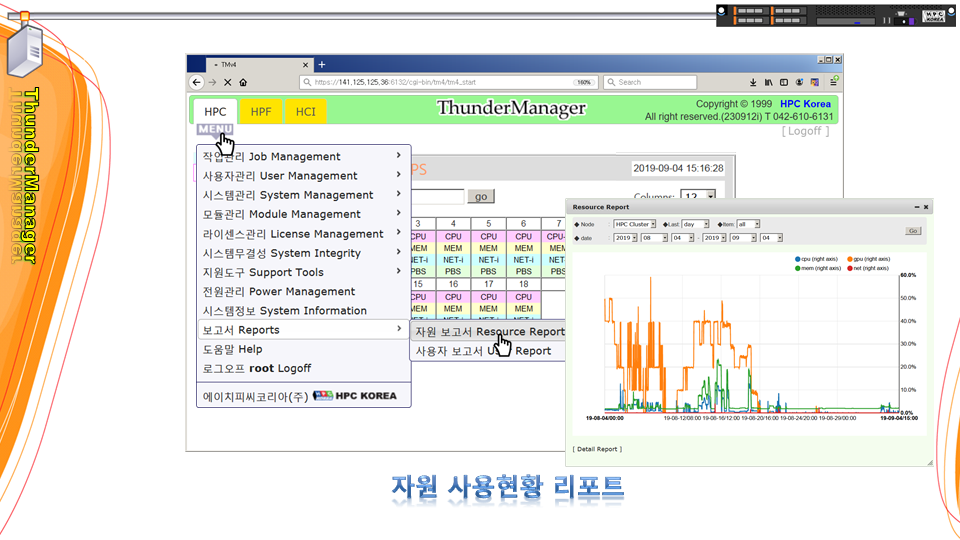Click the browser account avatar icon
Viewport: 960px width, 540px height.
pos(799,82)
